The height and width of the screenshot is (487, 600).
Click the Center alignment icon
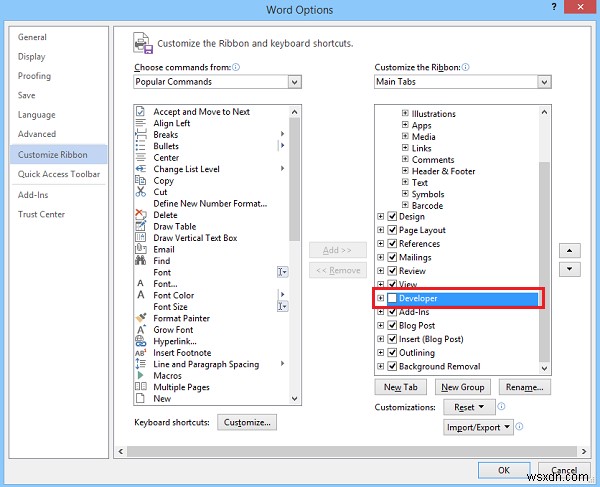click(x=140, y=158)
